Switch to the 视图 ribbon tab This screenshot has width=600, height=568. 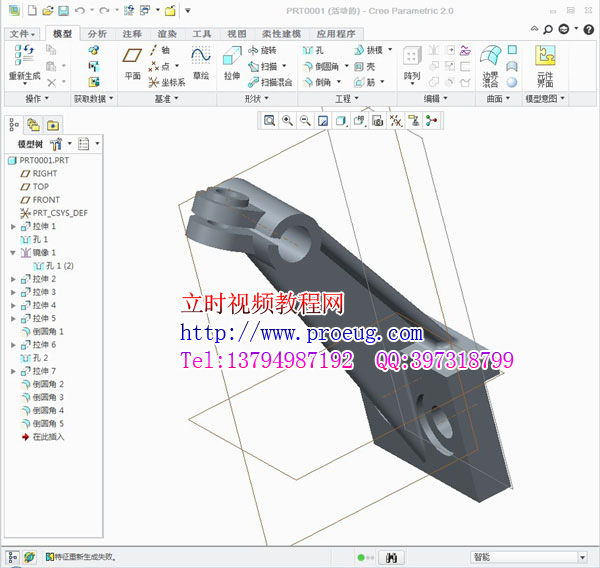coord(237,34)
